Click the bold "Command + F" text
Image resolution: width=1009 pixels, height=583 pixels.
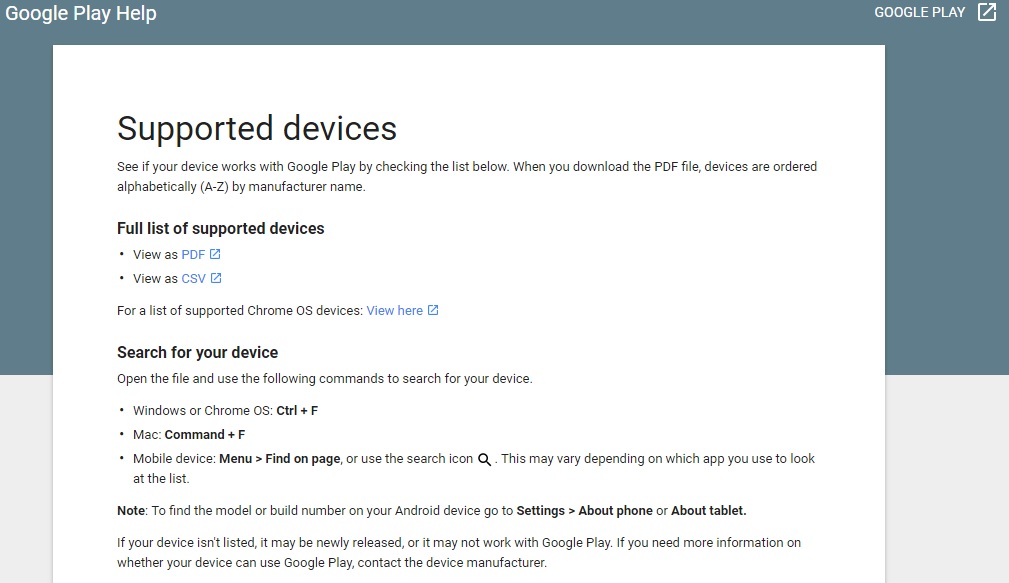tap(205, 435)
